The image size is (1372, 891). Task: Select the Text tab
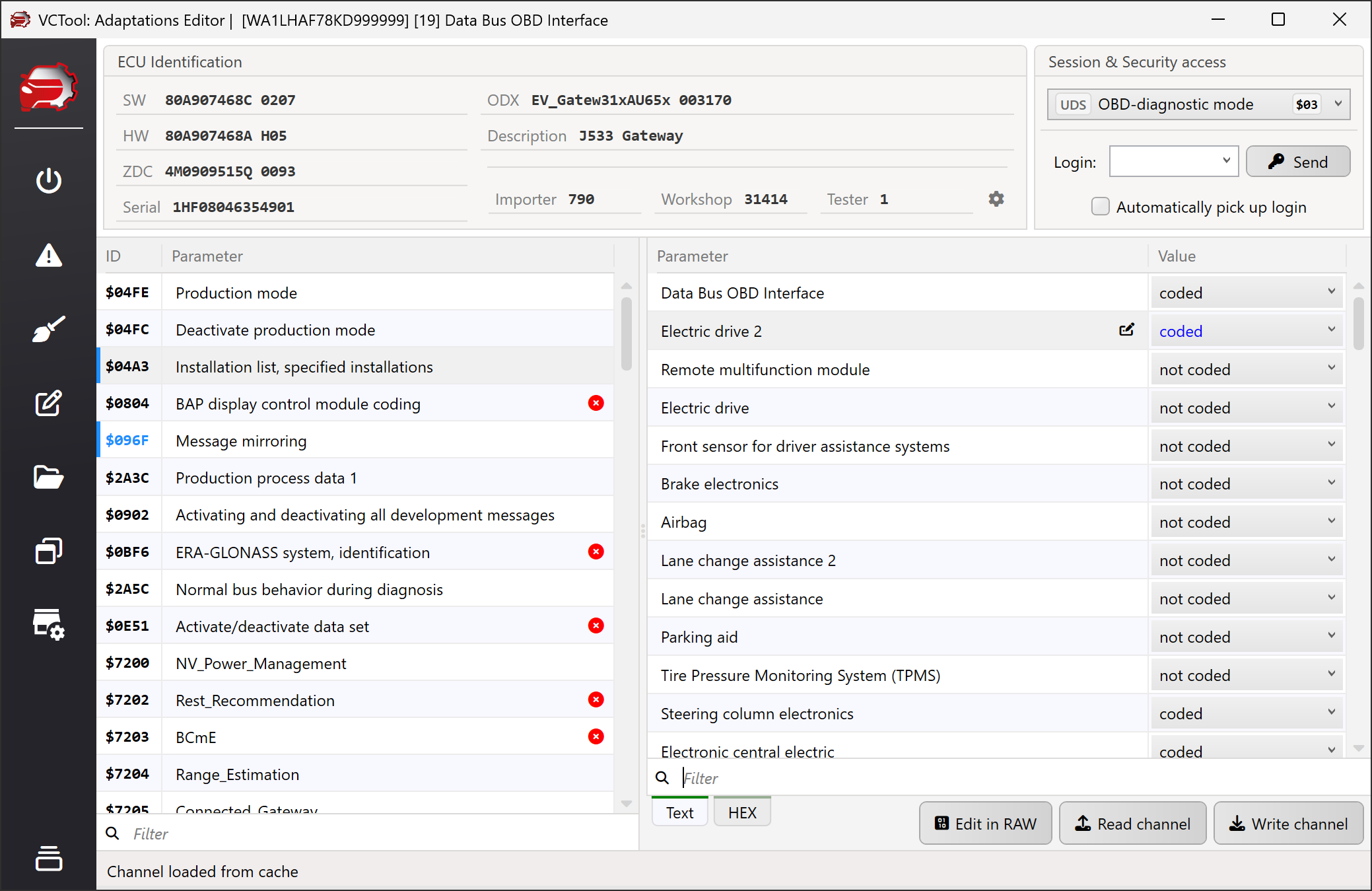coord(679,812)
